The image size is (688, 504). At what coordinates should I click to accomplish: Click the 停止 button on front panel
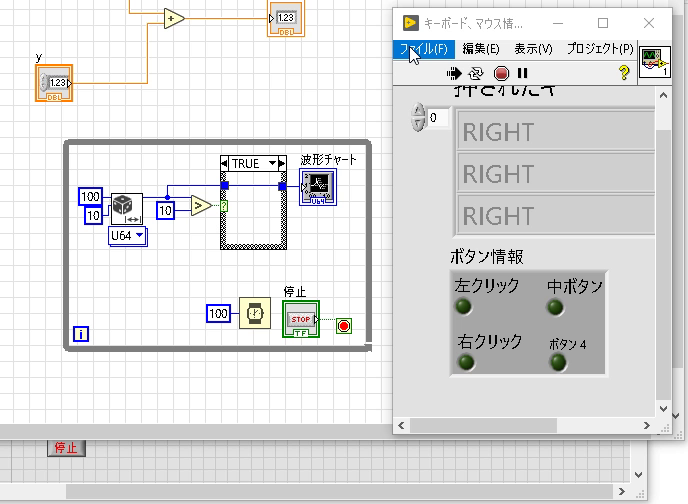click(x=66, y=448)
